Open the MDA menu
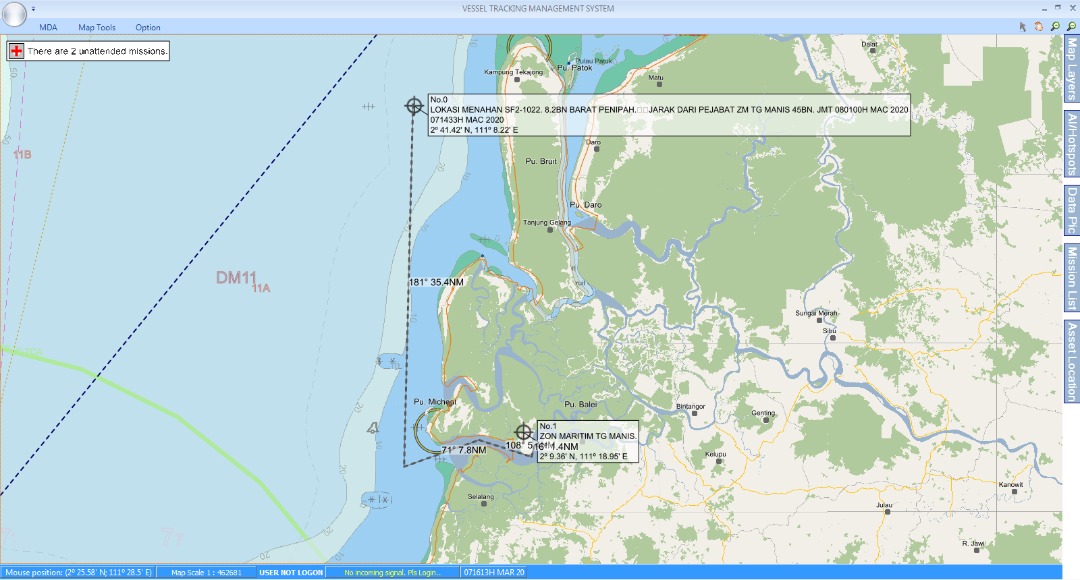The image size is (1080, 580). (48, 28)
